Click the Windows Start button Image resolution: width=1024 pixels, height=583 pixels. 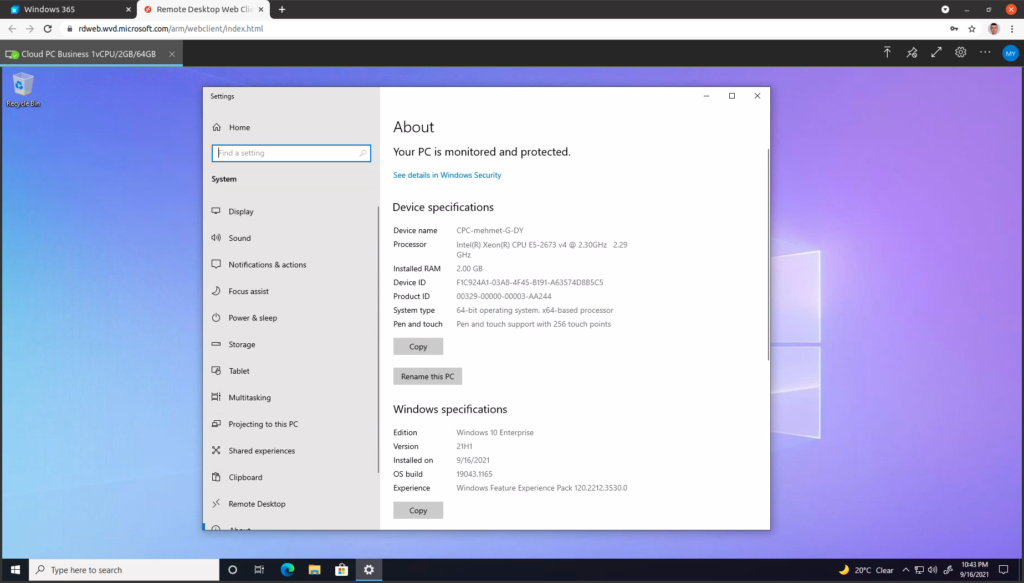(x=15, y=570)
